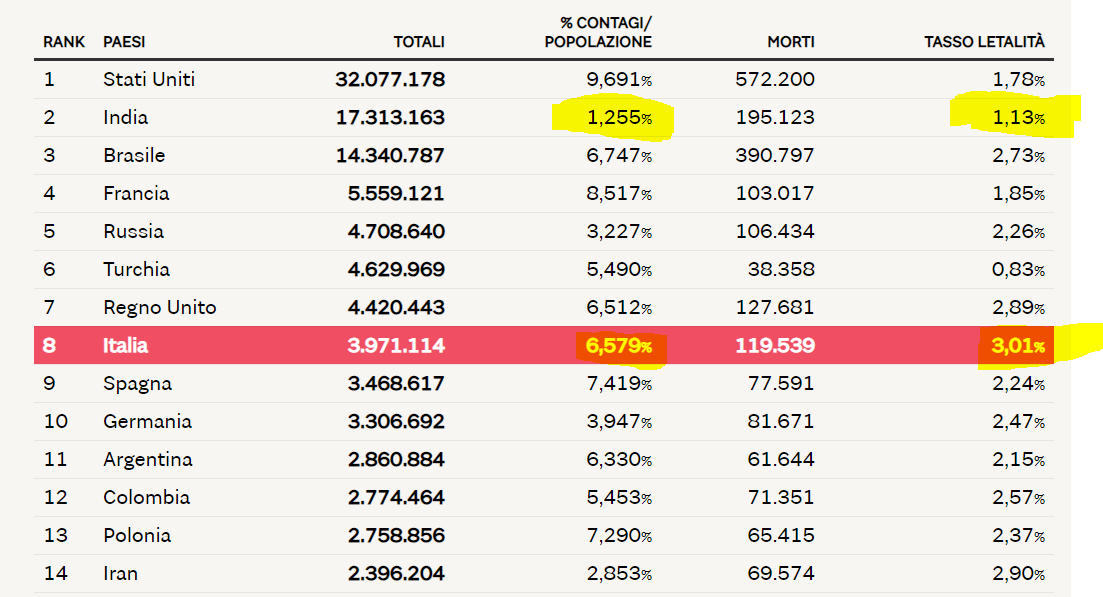Select the Stati Uniti country name
Image resolution: width=1103 pixels, height=597 pixels.
coord(149,80)
